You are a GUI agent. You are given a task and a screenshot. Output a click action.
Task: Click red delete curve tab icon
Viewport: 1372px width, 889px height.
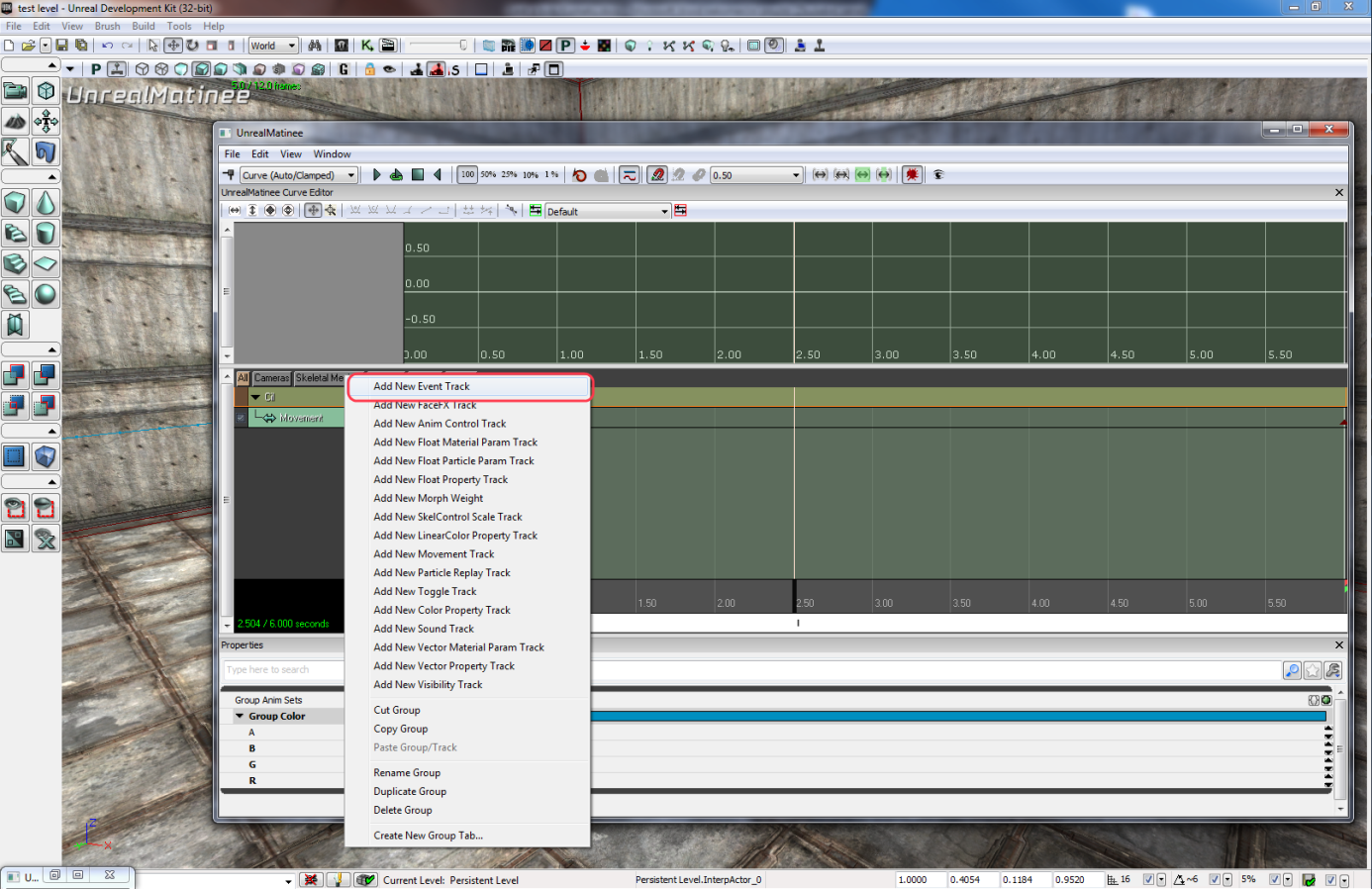click(x=680, y=211)
